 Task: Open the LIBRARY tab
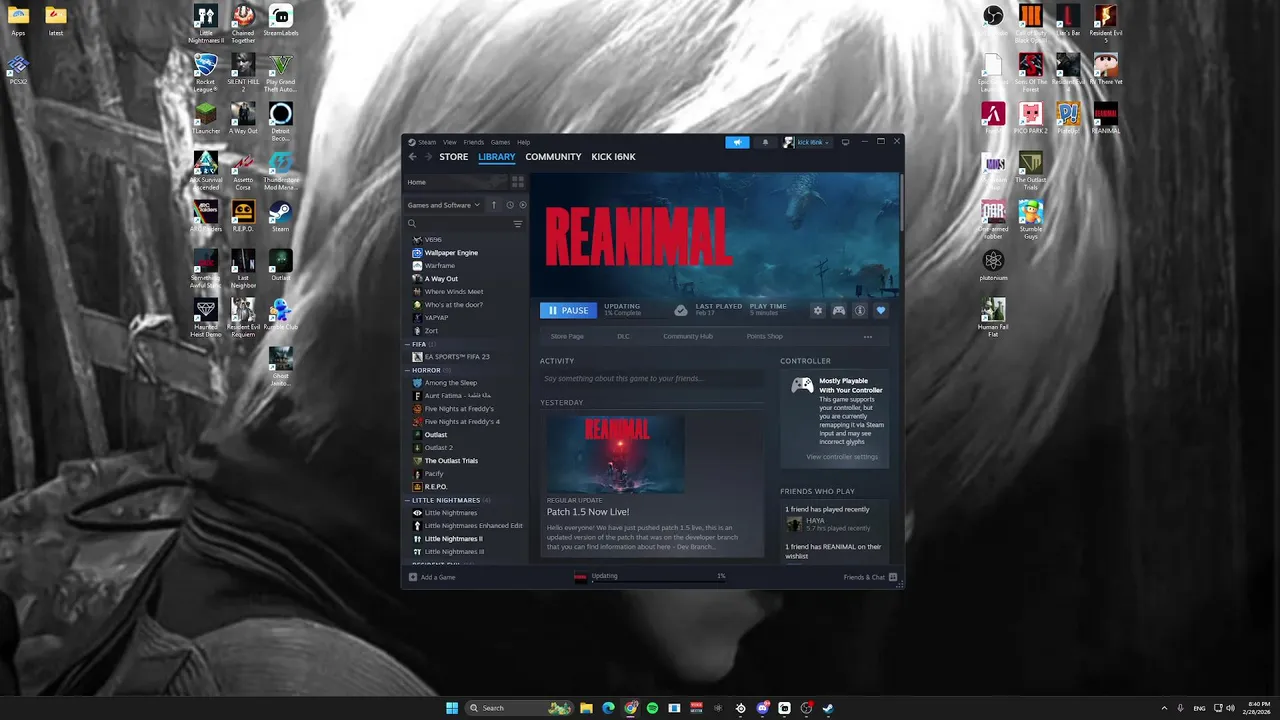(x=496, y=157)
